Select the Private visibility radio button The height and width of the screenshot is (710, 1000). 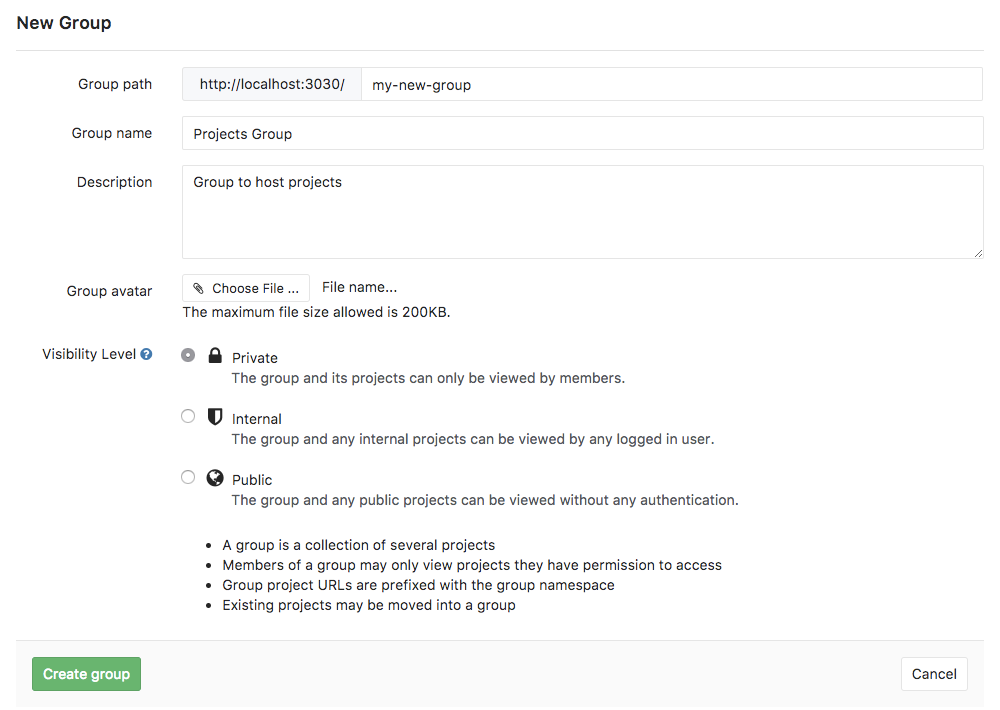(x=188, y=355)
